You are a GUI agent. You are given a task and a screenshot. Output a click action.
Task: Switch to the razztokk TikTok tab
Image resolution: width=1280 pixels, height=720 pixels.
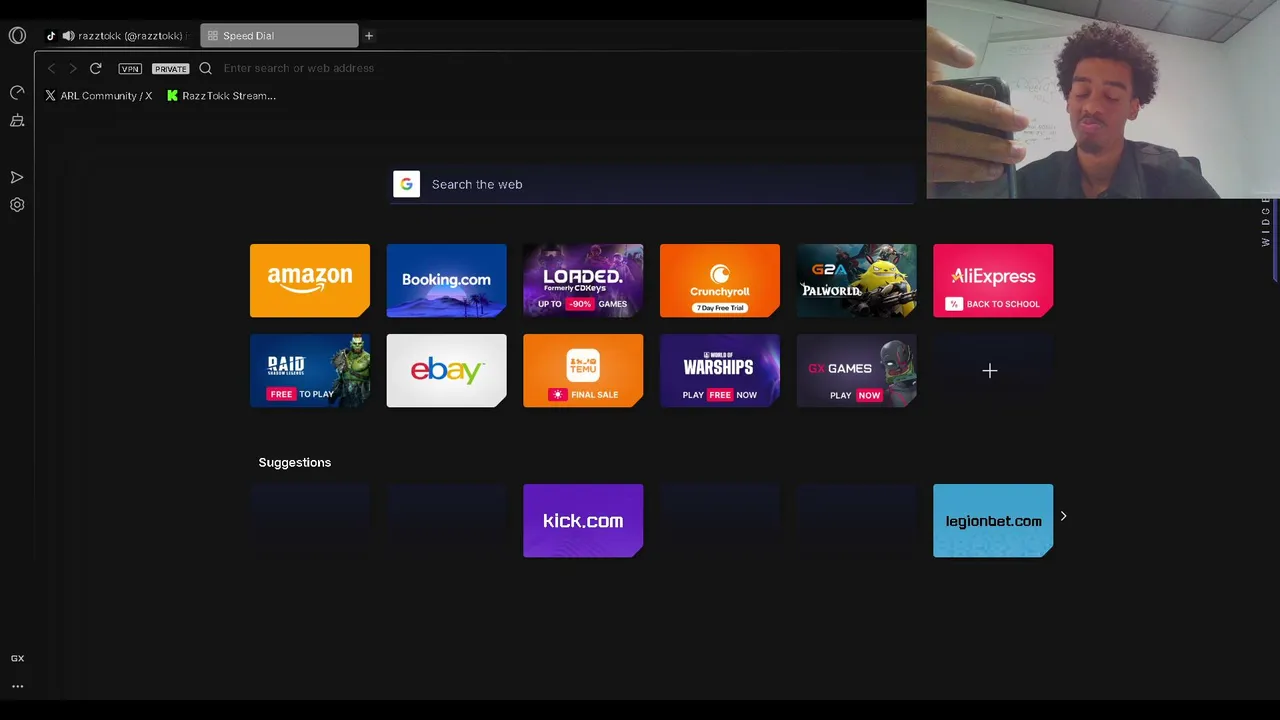pos(117,36)
